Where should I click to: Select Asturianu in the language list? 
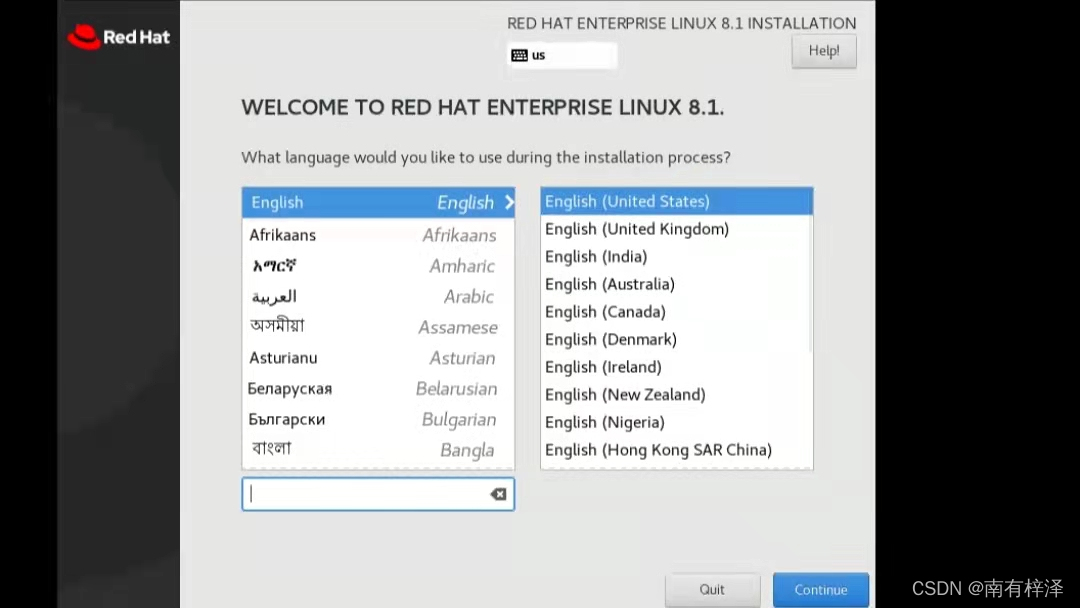point(378,358)
